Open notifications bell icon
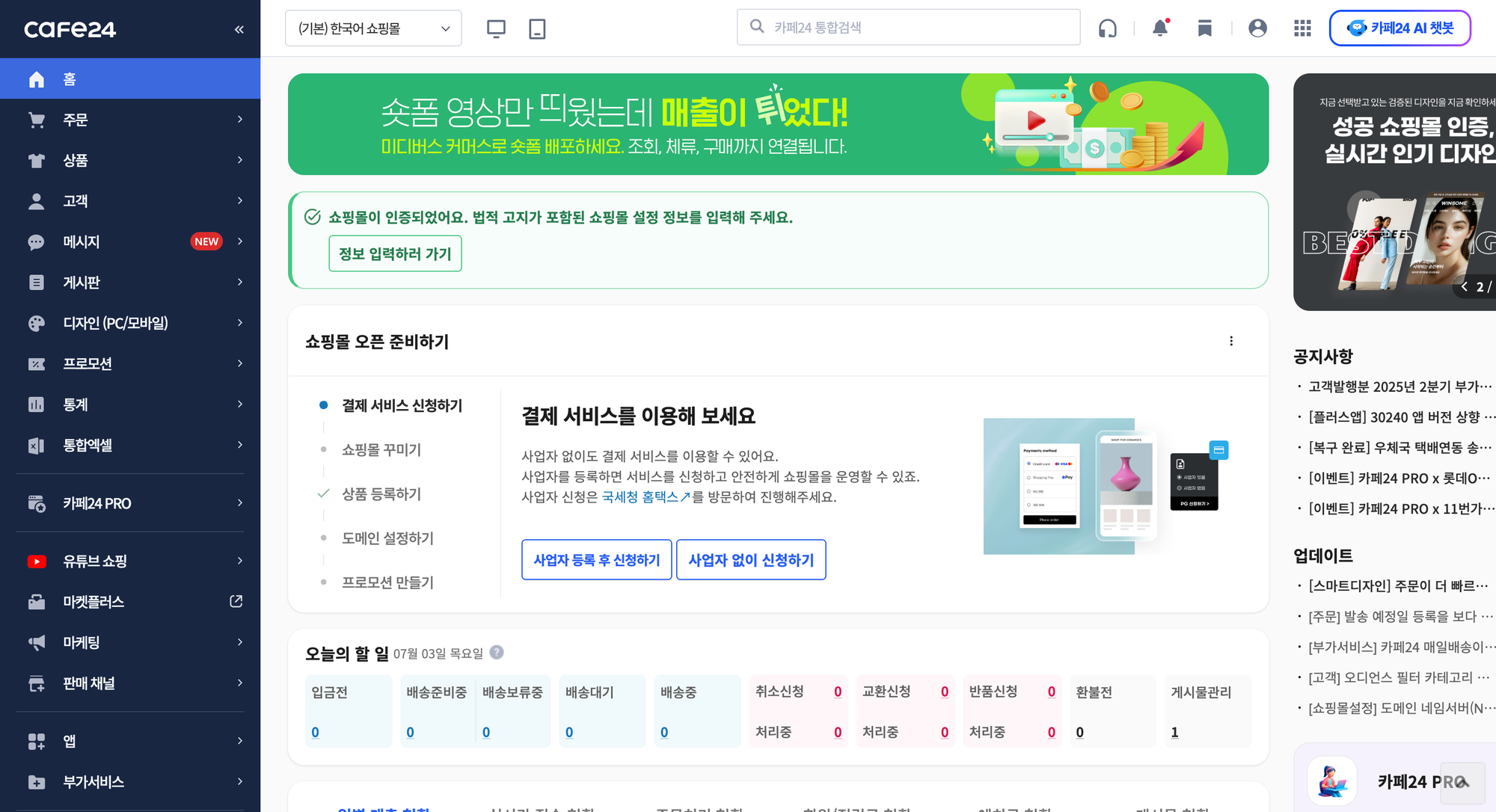Viewport: 1496px width, 812px height. [1160, 28]
